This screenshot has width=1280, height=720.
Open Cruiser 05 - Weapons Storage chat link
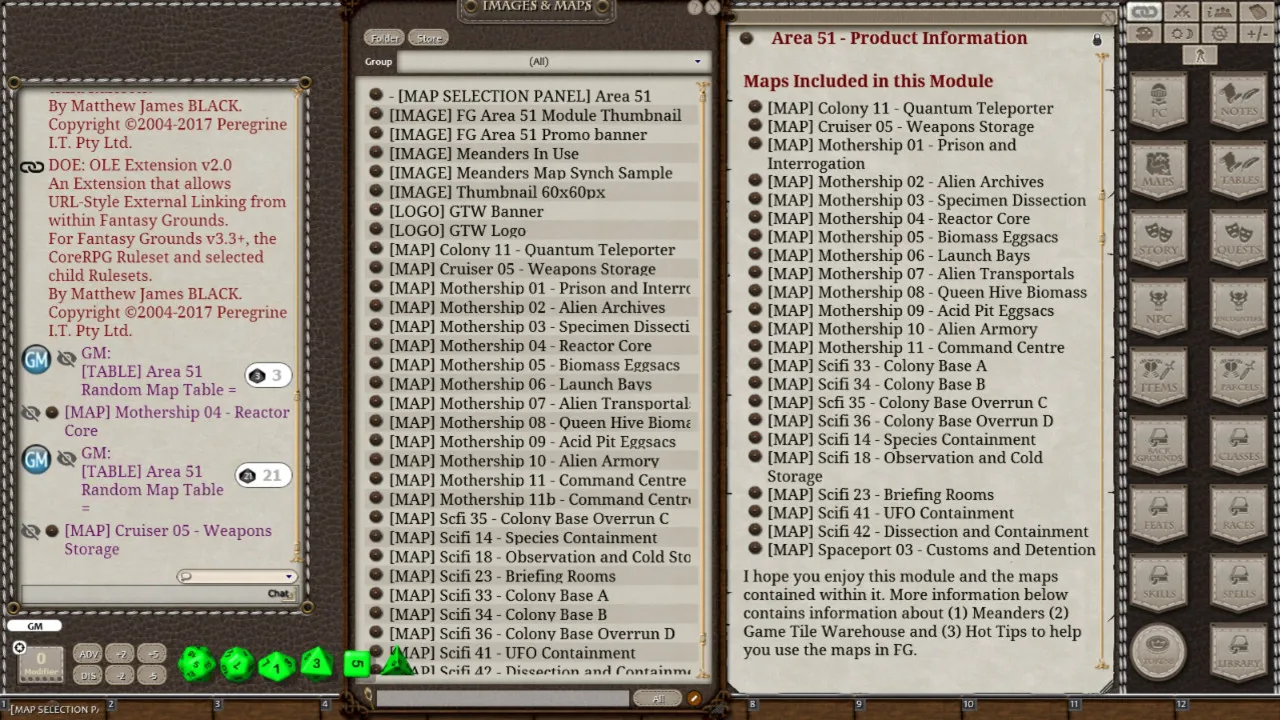tap(168, 540)
